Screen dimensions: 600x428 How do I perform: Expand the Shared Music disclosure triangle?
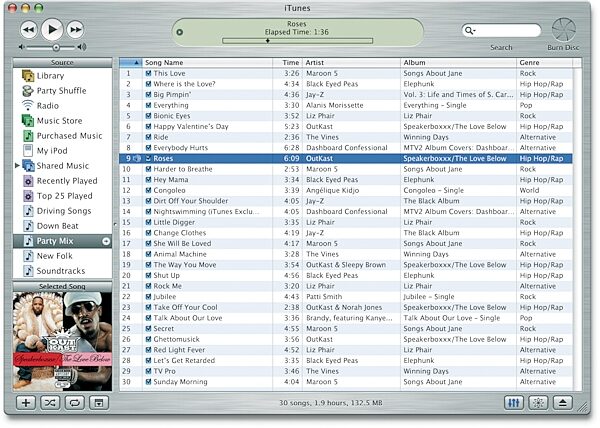17,166
